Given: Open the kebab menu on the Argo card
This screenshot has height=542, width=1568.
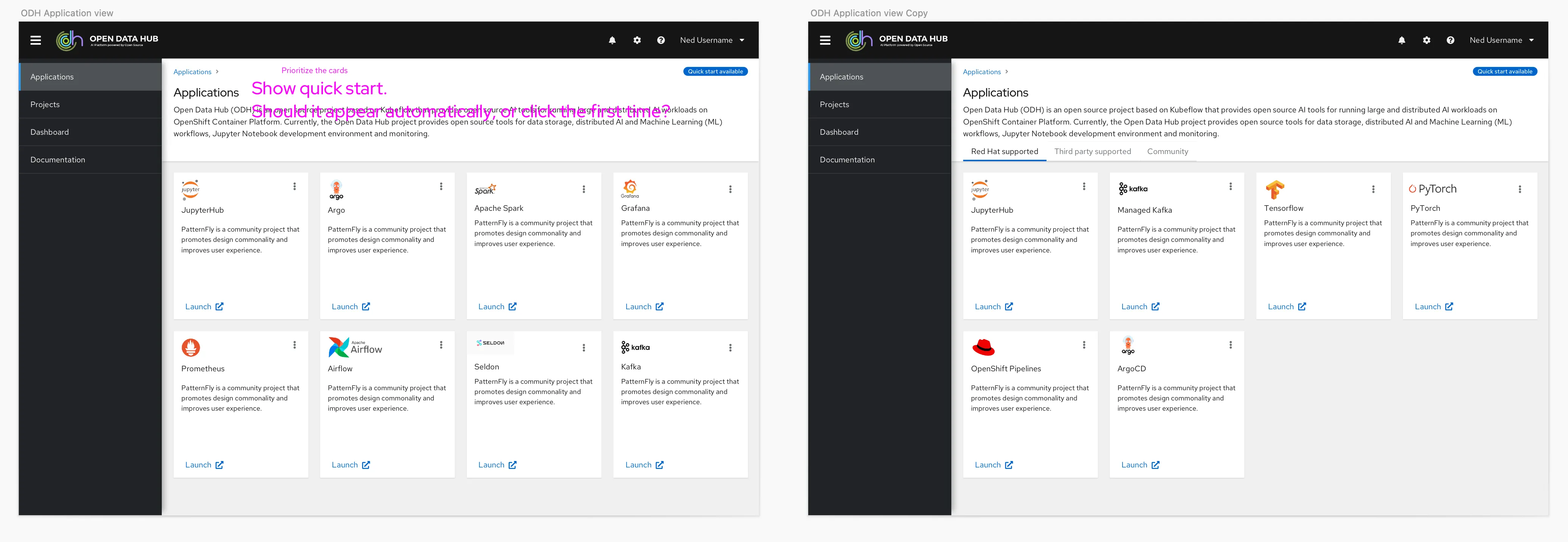Looking at the screenshot, I should tap(441, 186).
